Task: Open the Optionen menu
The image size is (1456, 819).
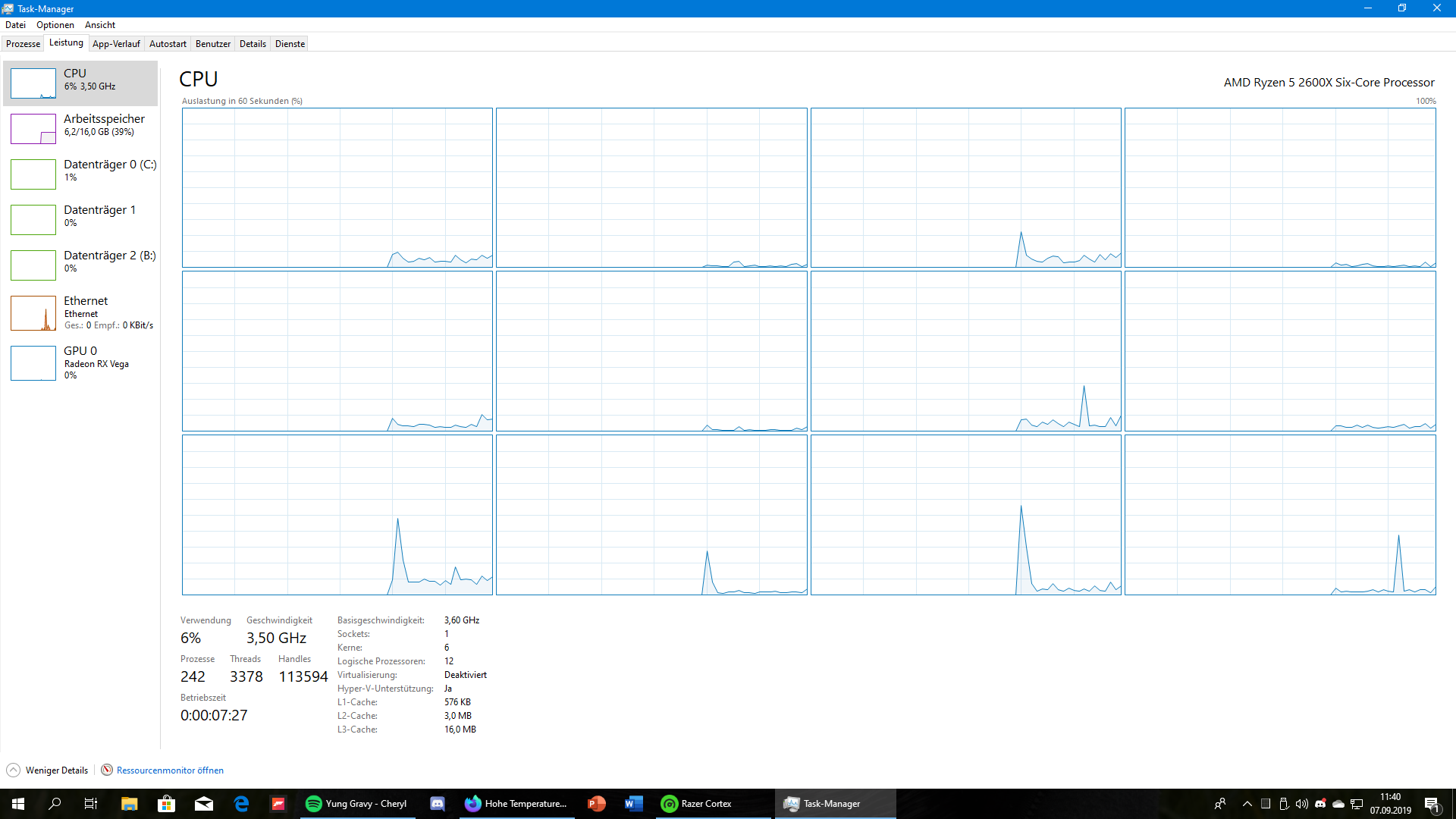Action: point(55,25)
